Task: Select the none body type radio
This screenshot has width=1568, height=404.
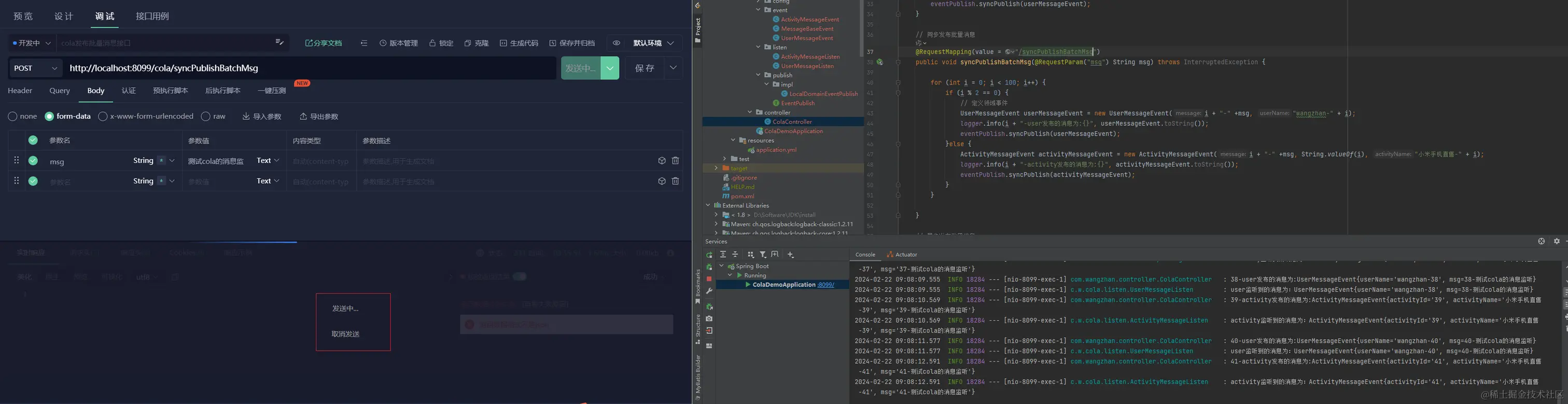Action: (13, 116)
